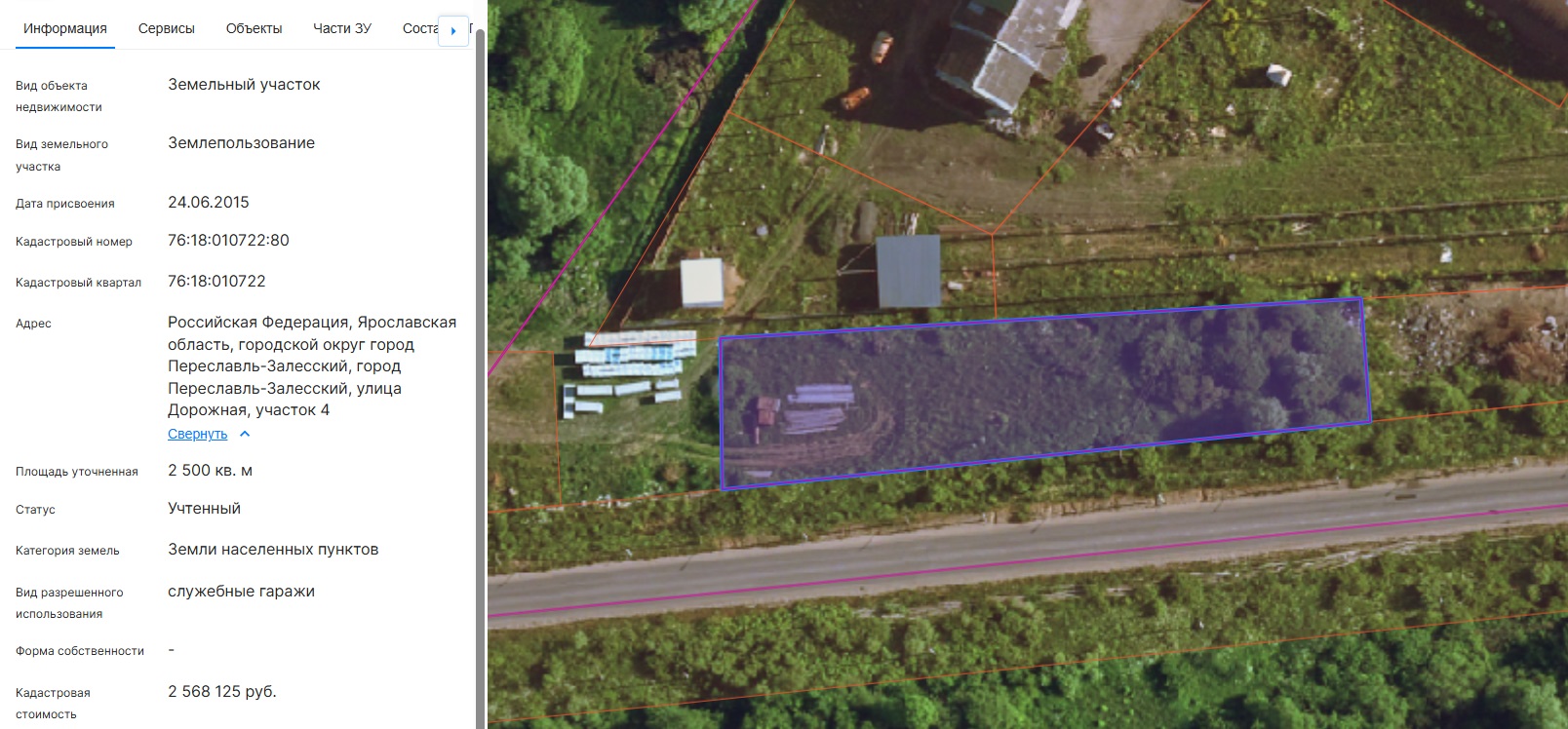Select the Части ЗУ tab

click(x=341, y=28)
